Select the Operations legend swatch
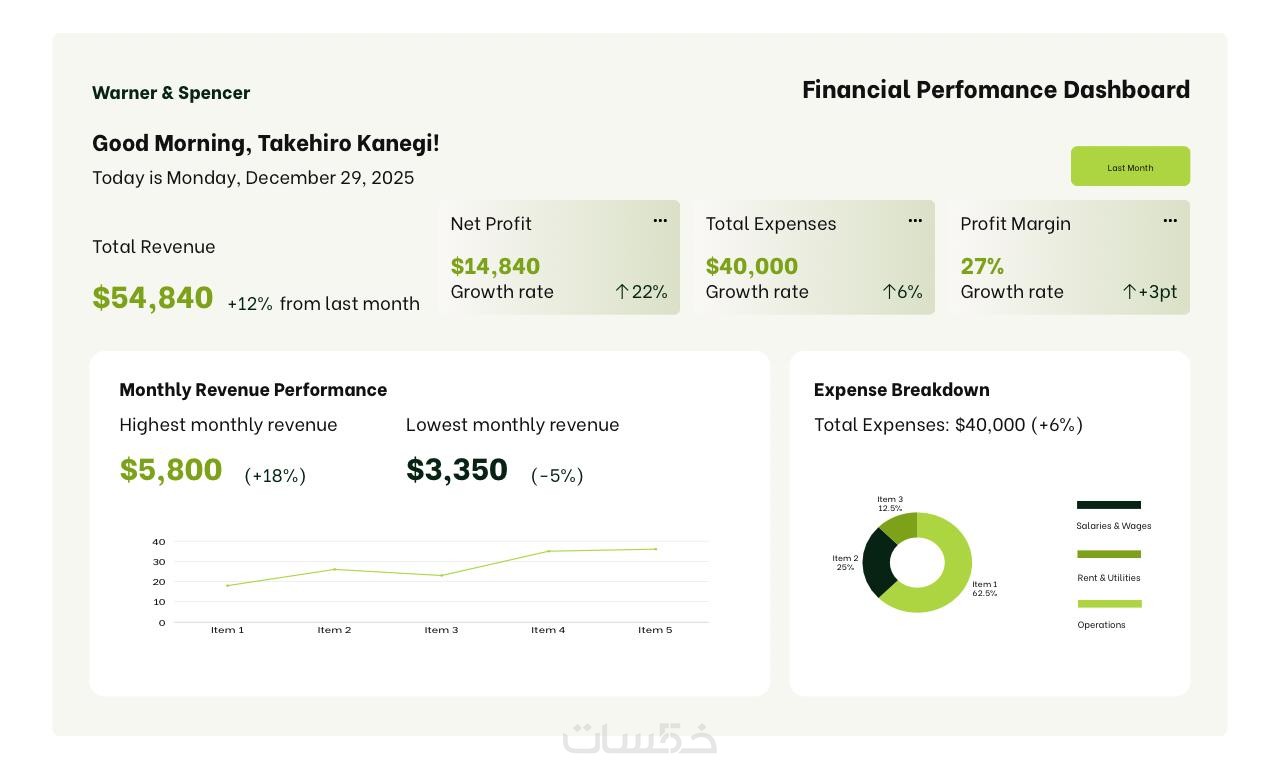The height and width of the screenshot is (769, 1280). click(1109, 604)
